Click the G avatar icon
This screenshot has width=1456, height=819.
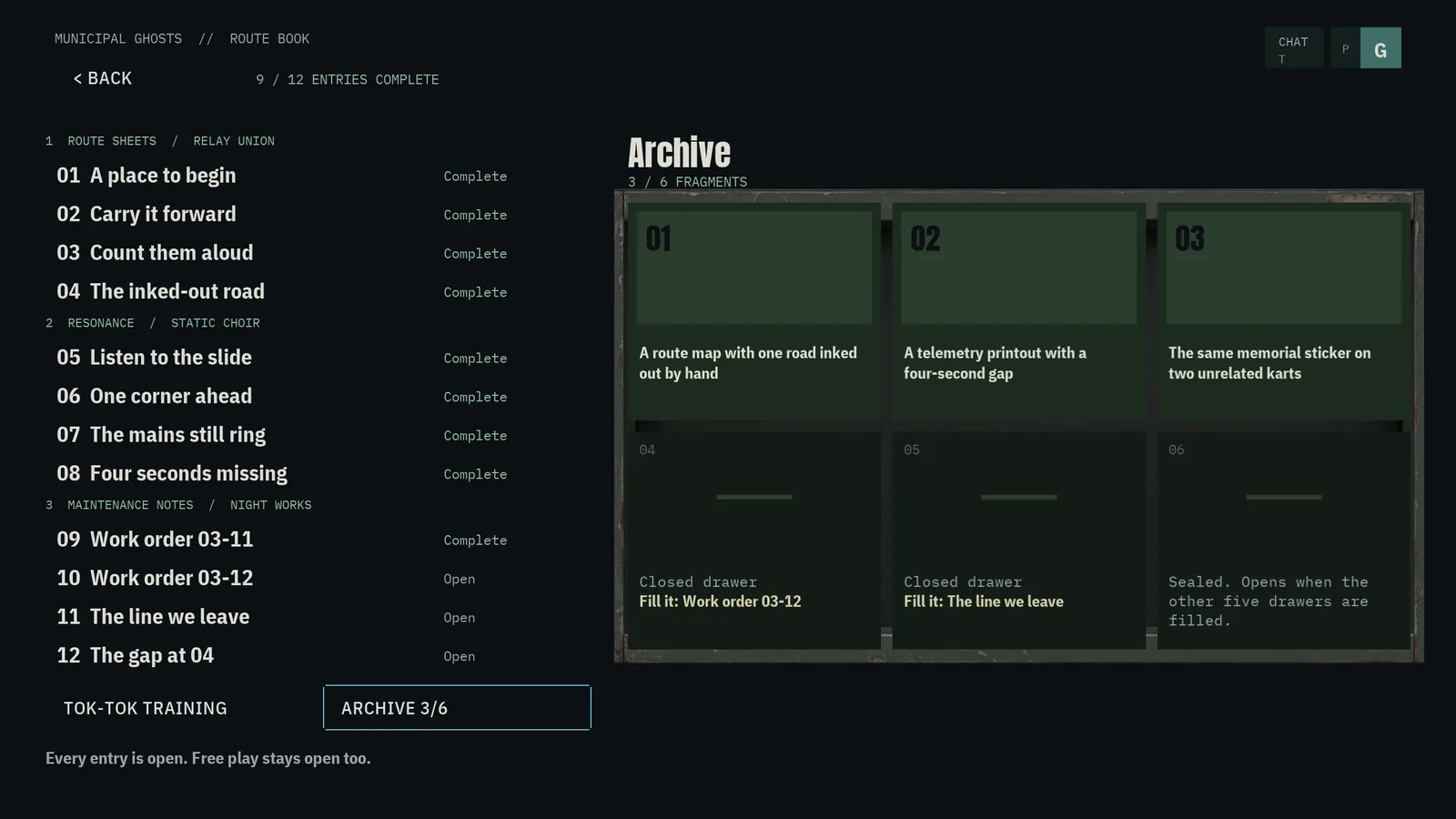(1380, 48)
